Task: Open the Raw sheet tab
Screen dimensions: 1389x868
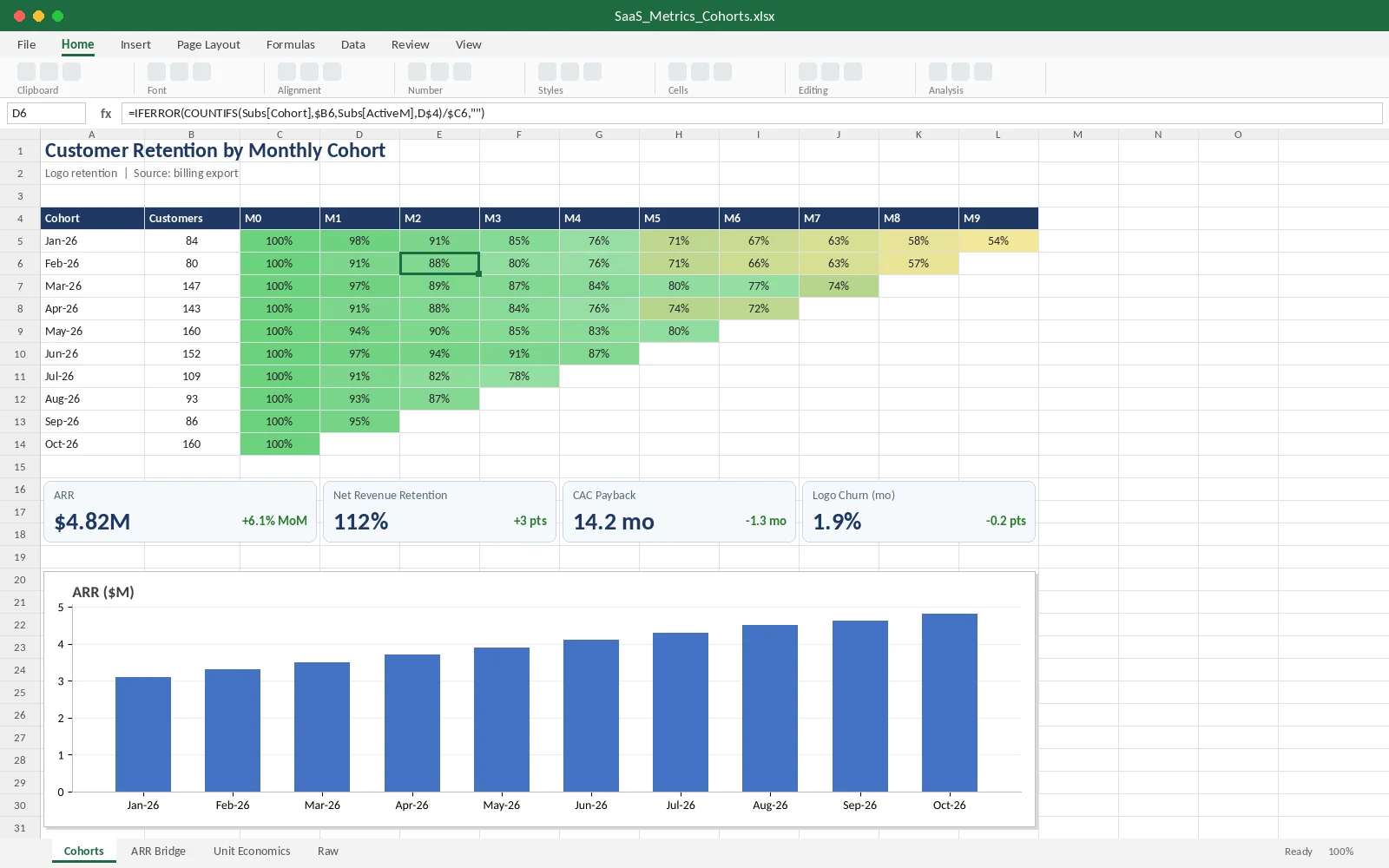Action: (328, 851)
